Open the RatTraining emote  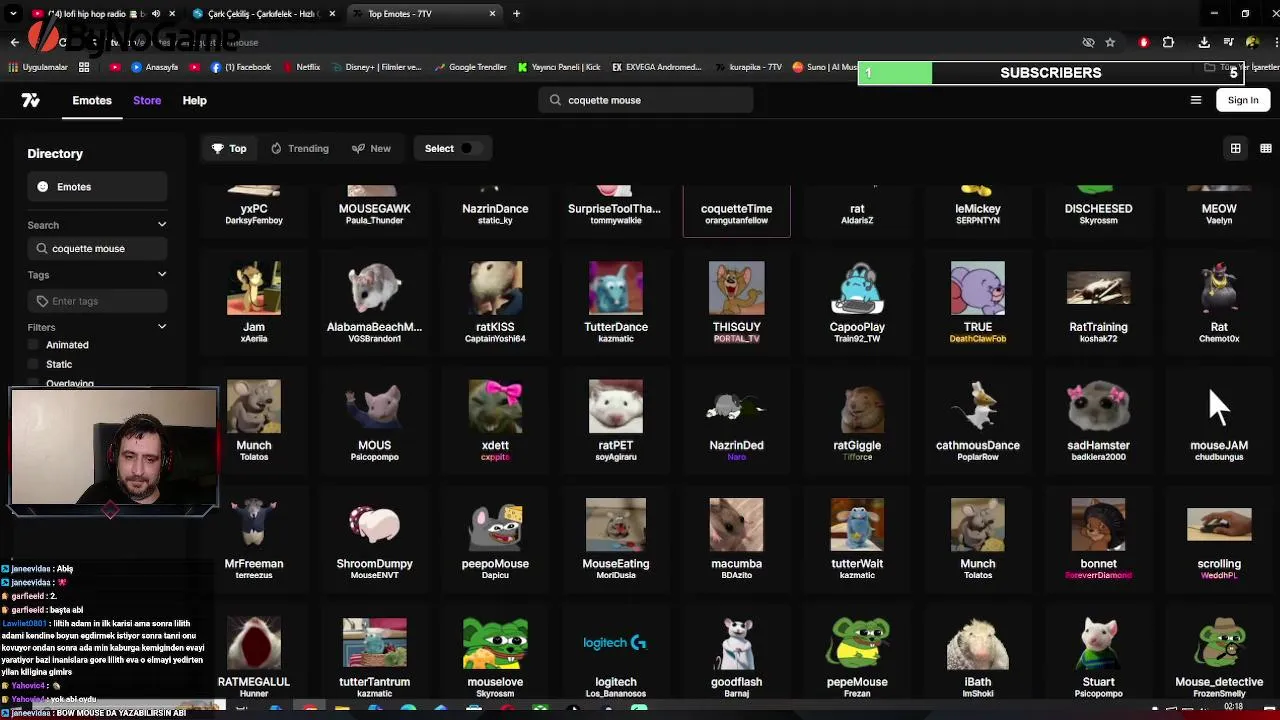coord(1098,301)
